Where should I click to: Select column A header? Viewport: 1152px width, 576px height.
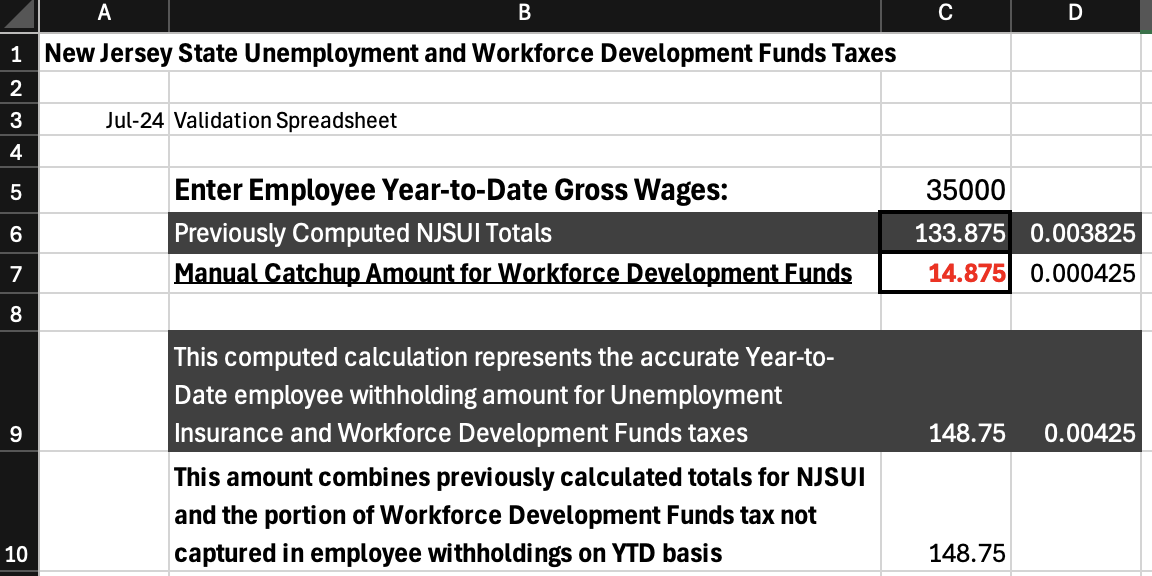point(103,15)
